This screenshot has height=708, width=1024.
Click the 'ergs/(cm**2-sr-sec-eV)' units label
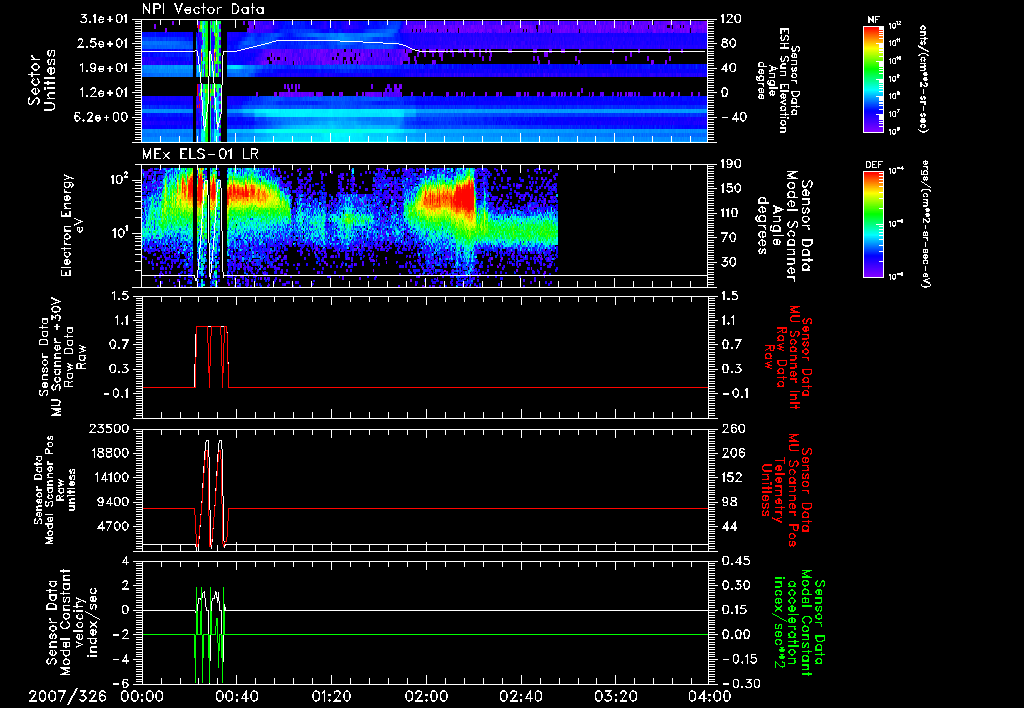923,224
